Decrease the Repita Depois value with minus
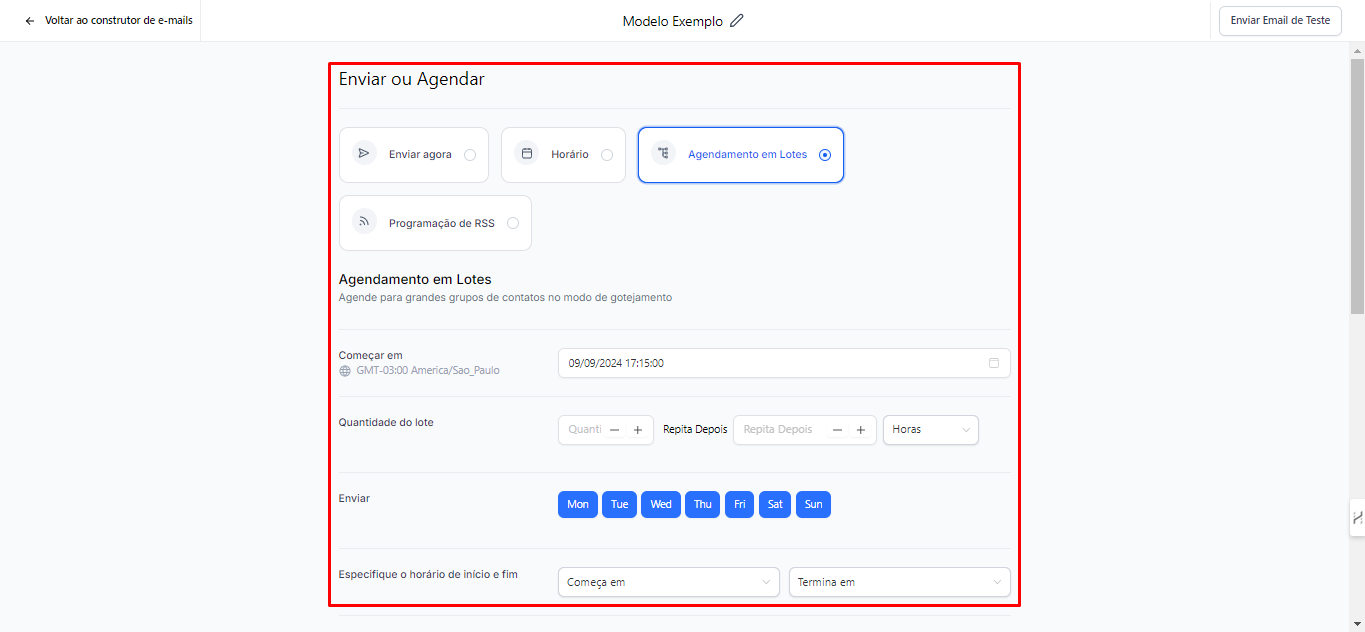This screenshot has width=1365, height=632. coord(838,430)
